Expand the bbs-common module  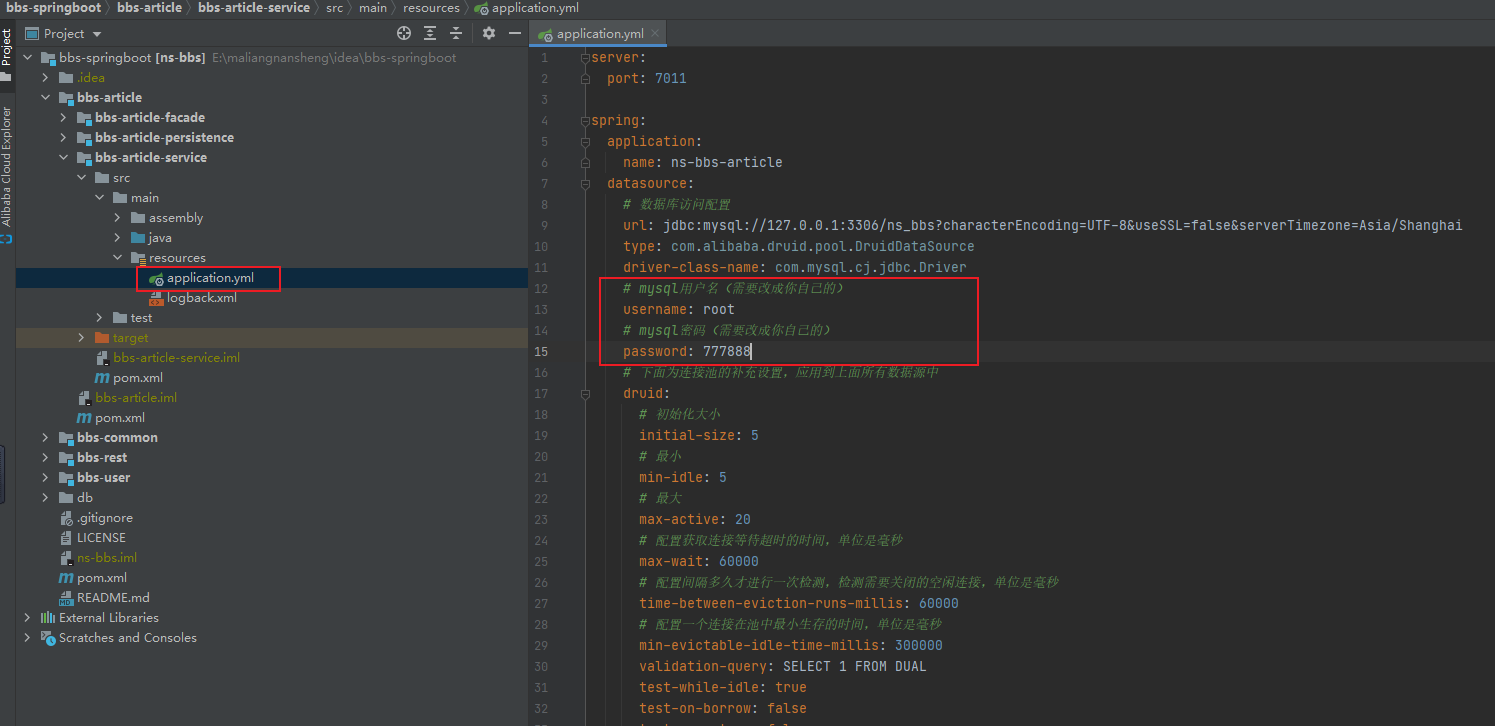[45, 438]
